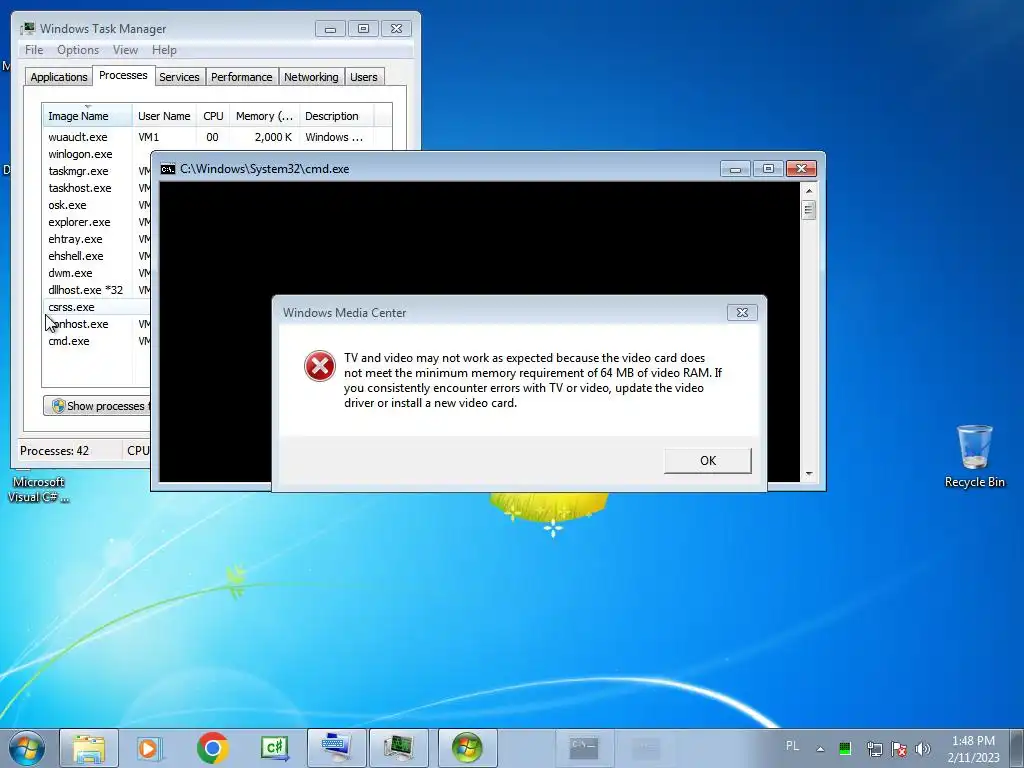Launch Windows Media Player from taskbar
1024x768 pixels.
tap(150, 748)
